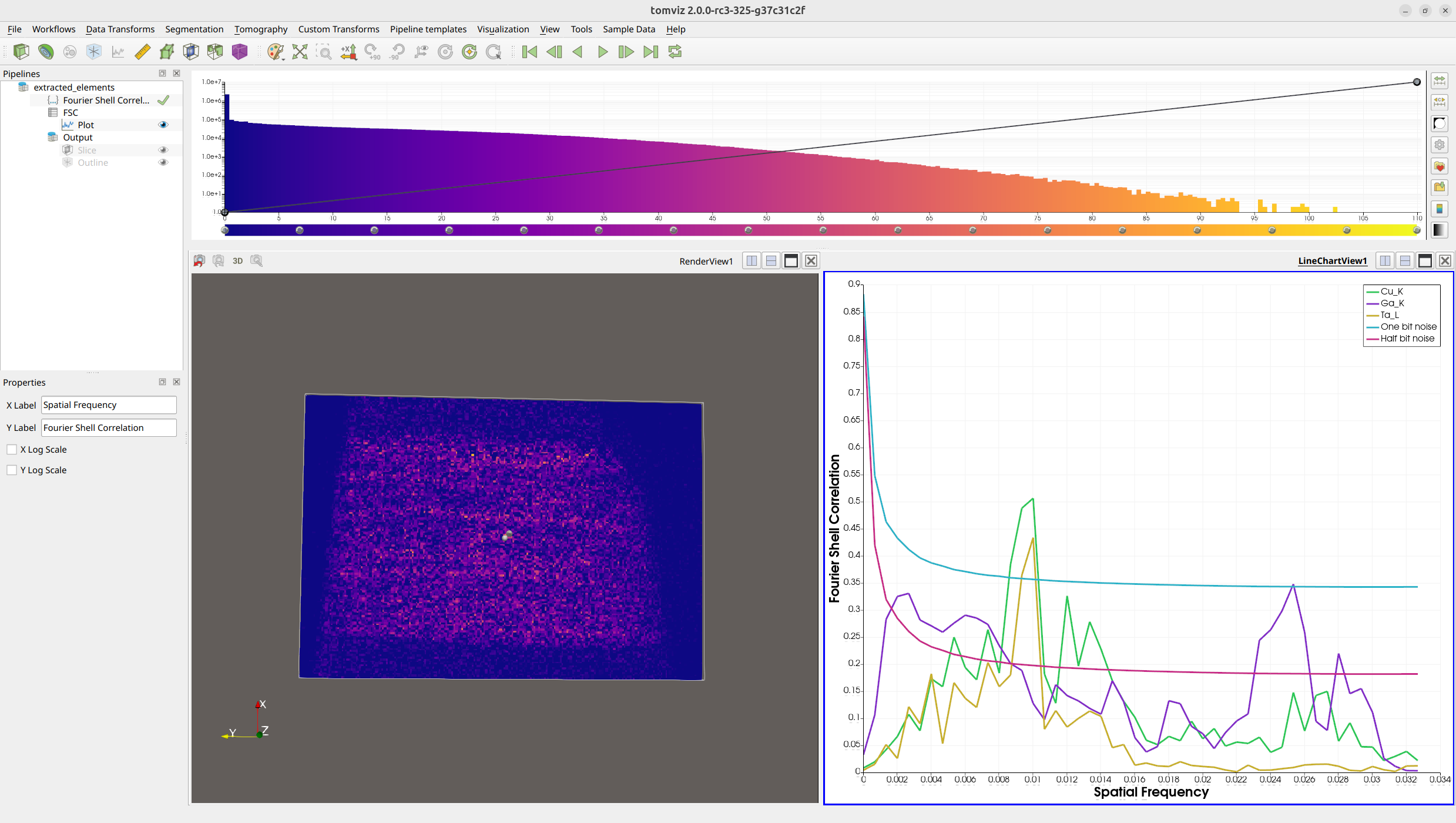The height and width of the screenshot is (823, 1456).
Task: Open the Help menu
Action: click(676, 29)
